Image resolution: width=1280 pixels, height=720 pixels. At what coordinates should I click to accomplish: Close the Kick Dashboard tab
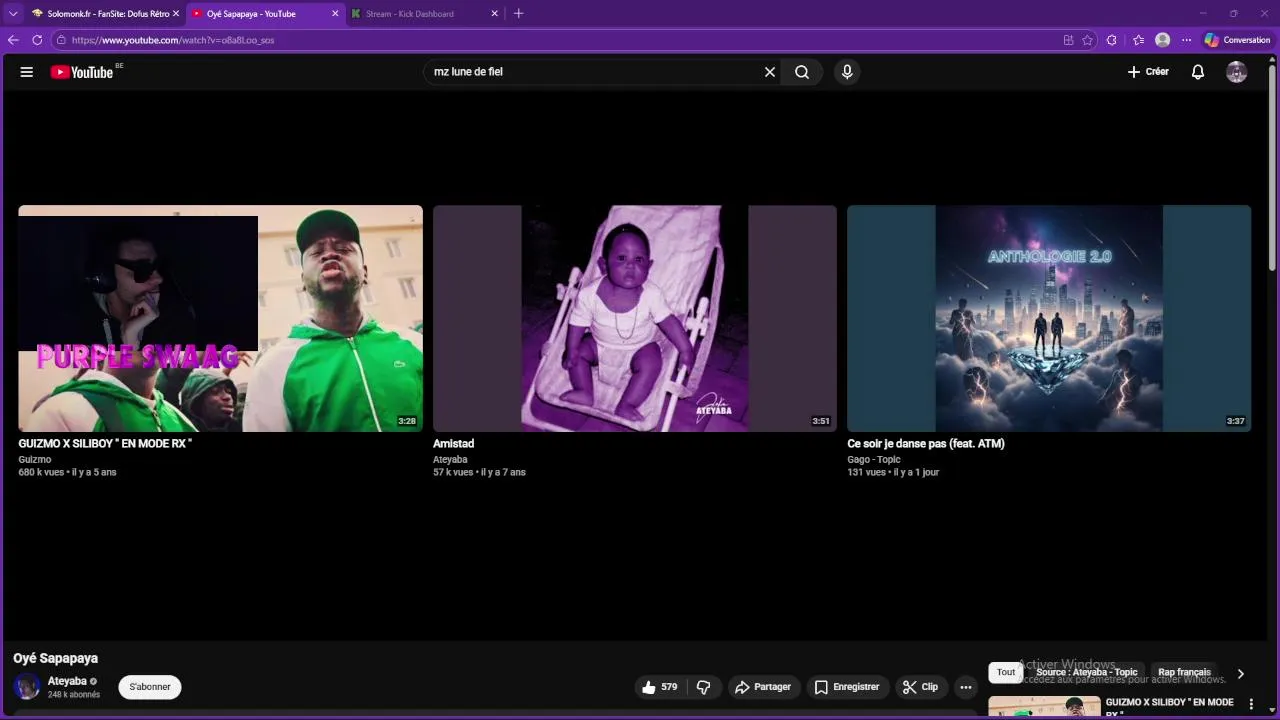pyautogui.click(x=494, y=14)
